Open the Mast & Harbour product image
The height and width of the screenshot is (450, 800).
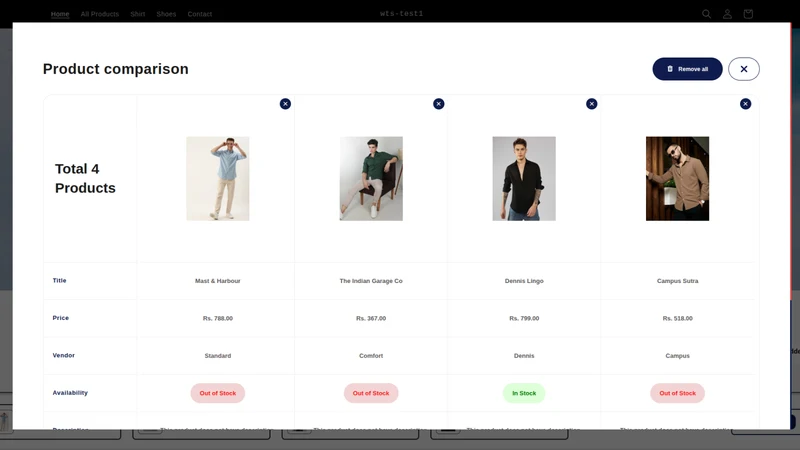[218, 179]
